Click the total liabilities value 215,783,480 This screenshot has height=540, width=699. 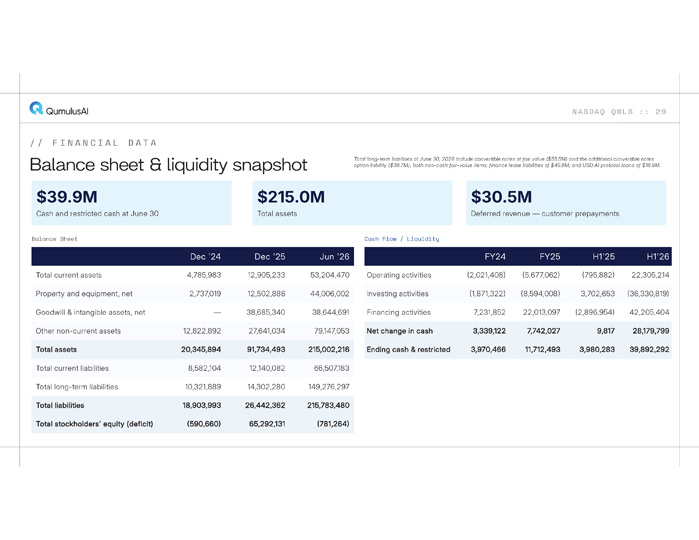click(x=328, y=405)
